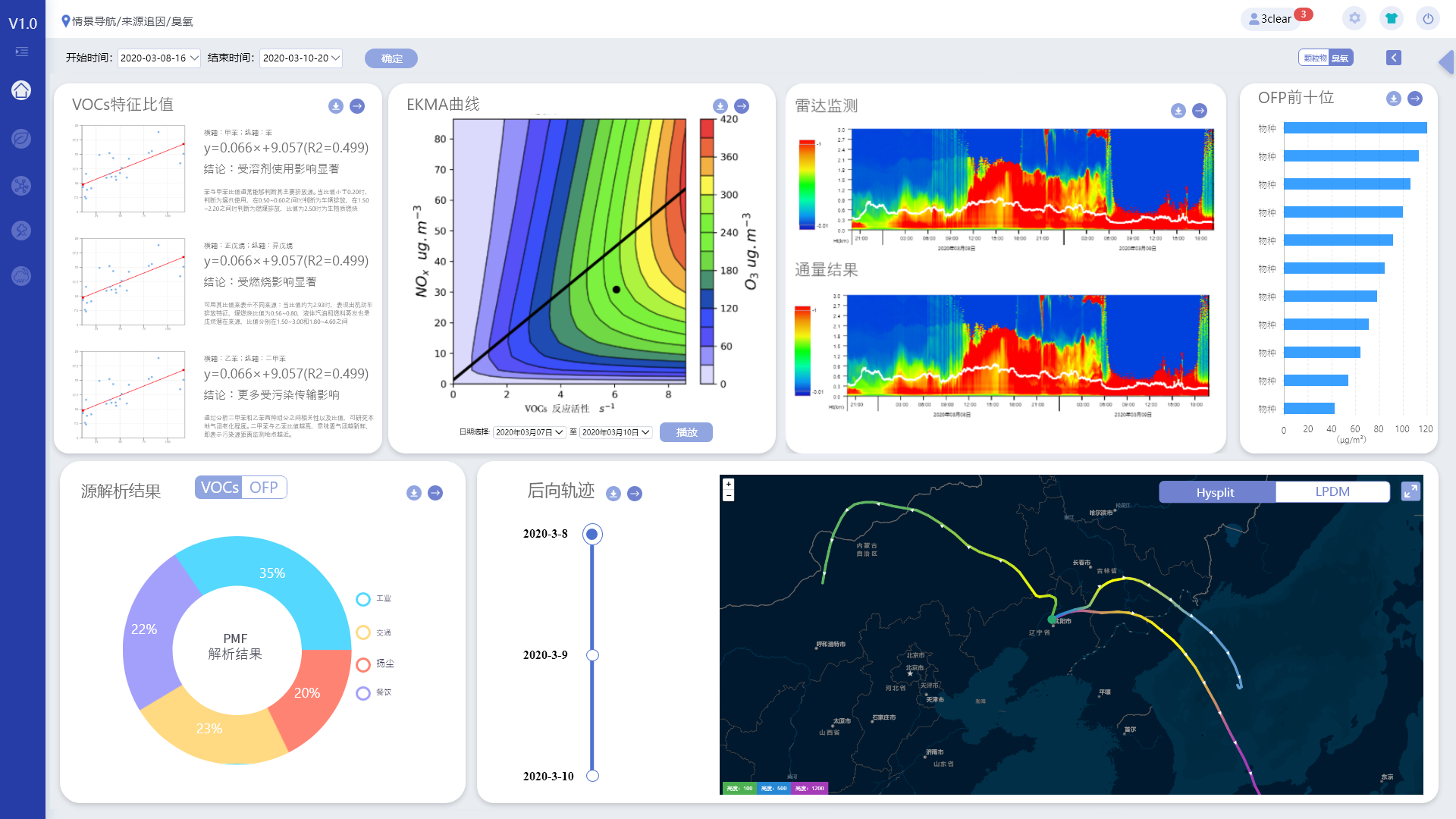Open 后向轨迹 details arrow
Viewport: 1456px width, 819px height.
click(635, 494)
